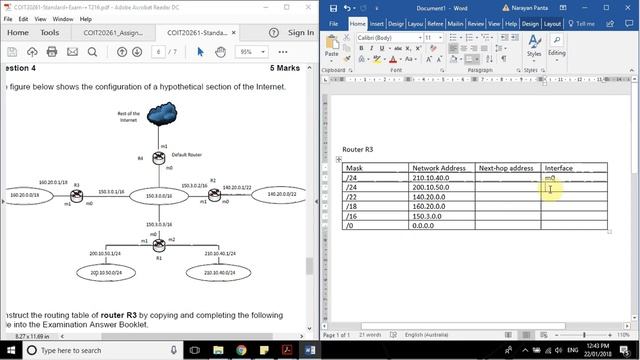
Task: Decrease the paragraph indent in Word
Action: click(x=504, y=38)
